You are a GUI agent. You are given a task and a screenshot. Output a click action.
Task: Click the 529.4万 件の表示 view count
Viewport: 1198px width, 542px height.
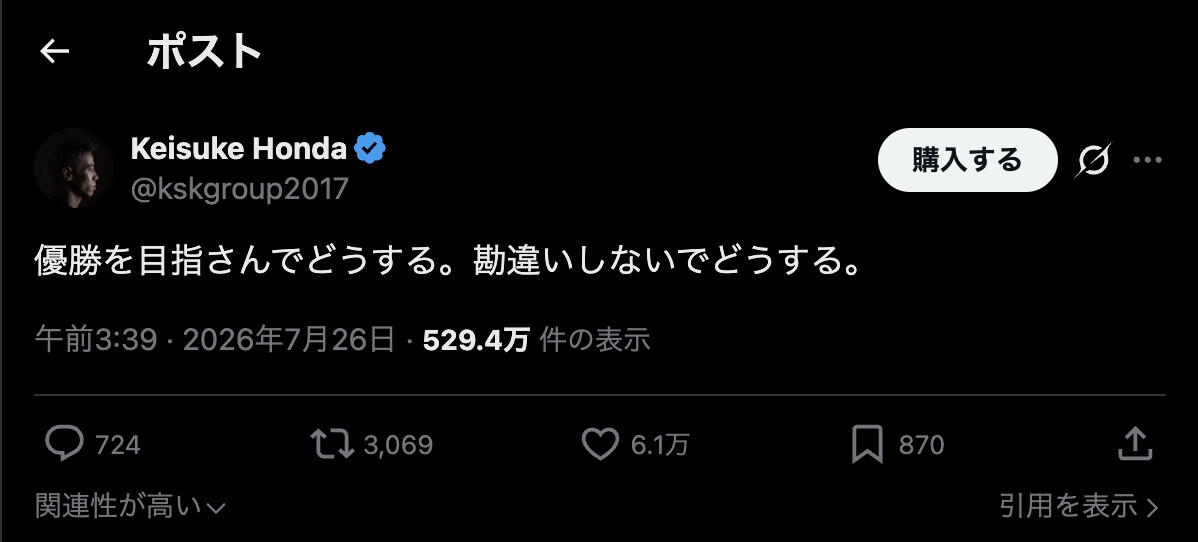[x=536, y=340]
